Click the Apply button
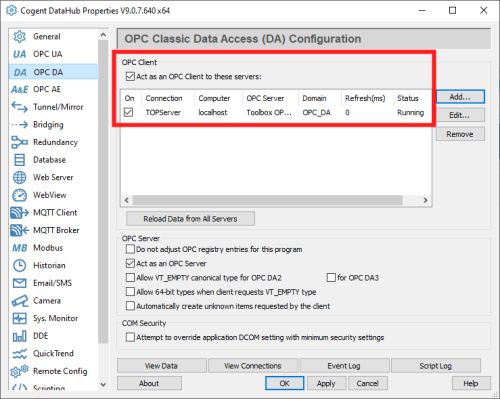The image size is (500, 399). [x=326, y=383]
